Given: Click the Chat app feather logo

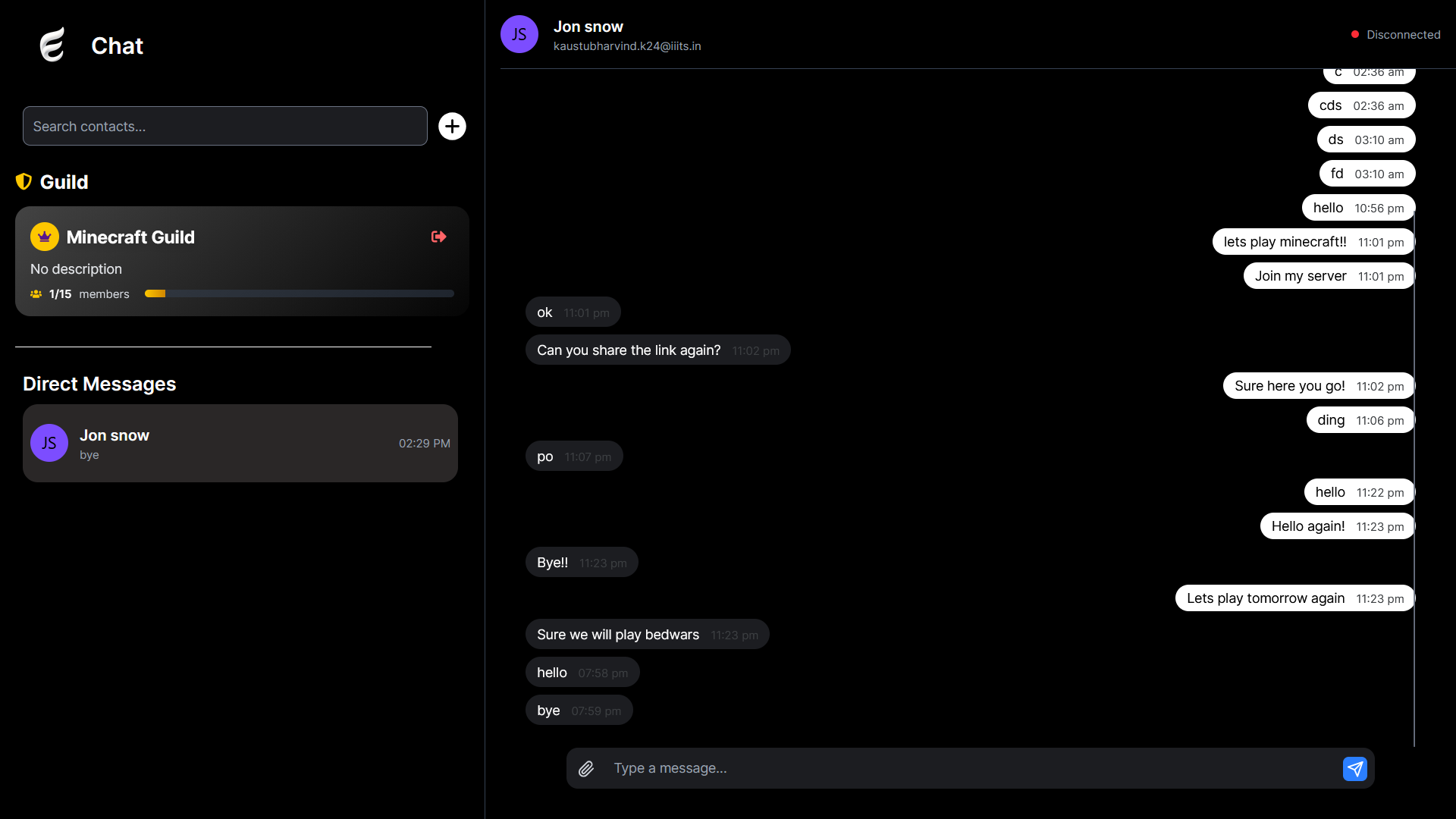Looking at the screenshot, I should [52, 45].
